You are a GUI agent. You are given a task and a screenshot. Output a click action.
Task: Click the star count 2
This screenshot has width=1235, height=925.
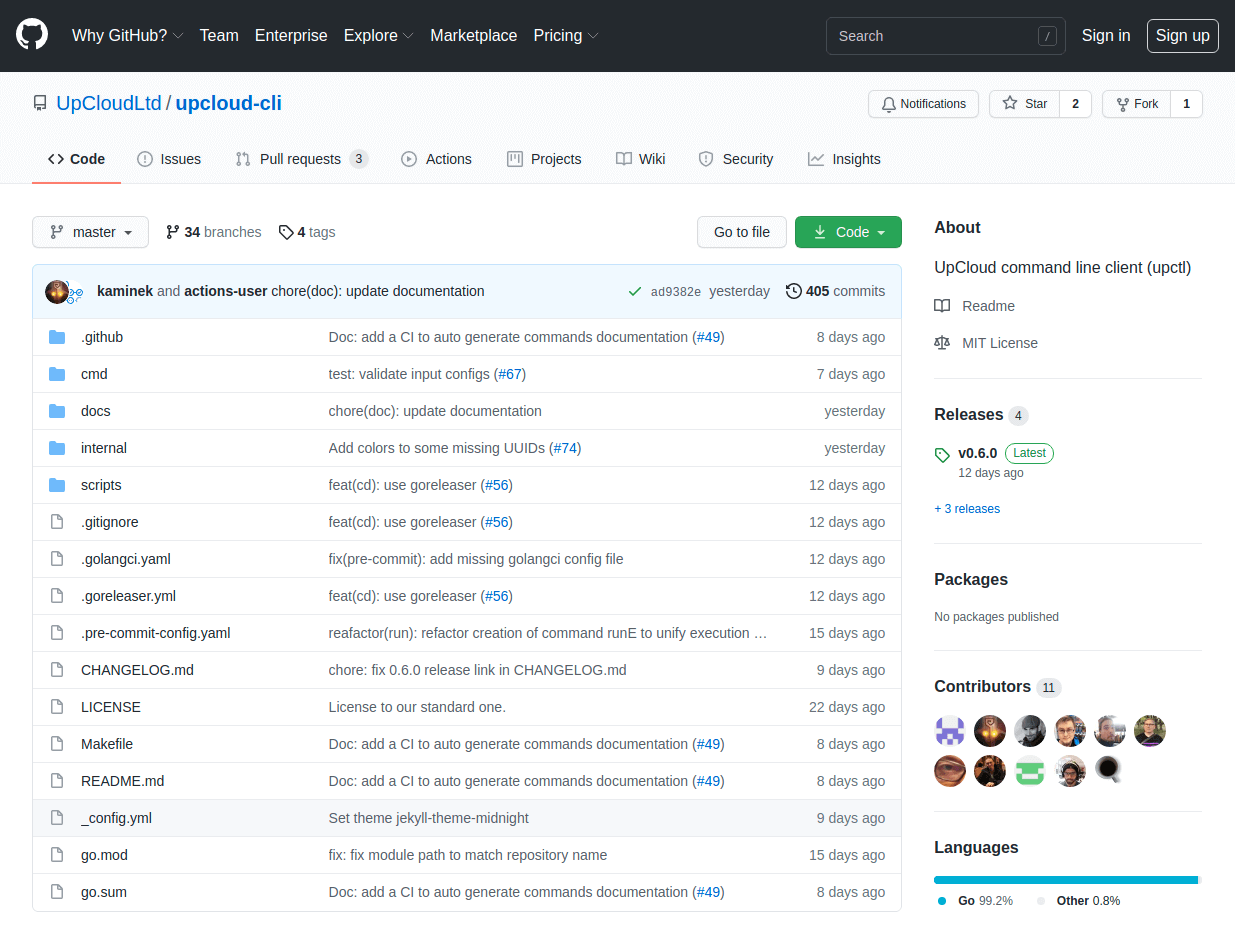pos(1075,104)
